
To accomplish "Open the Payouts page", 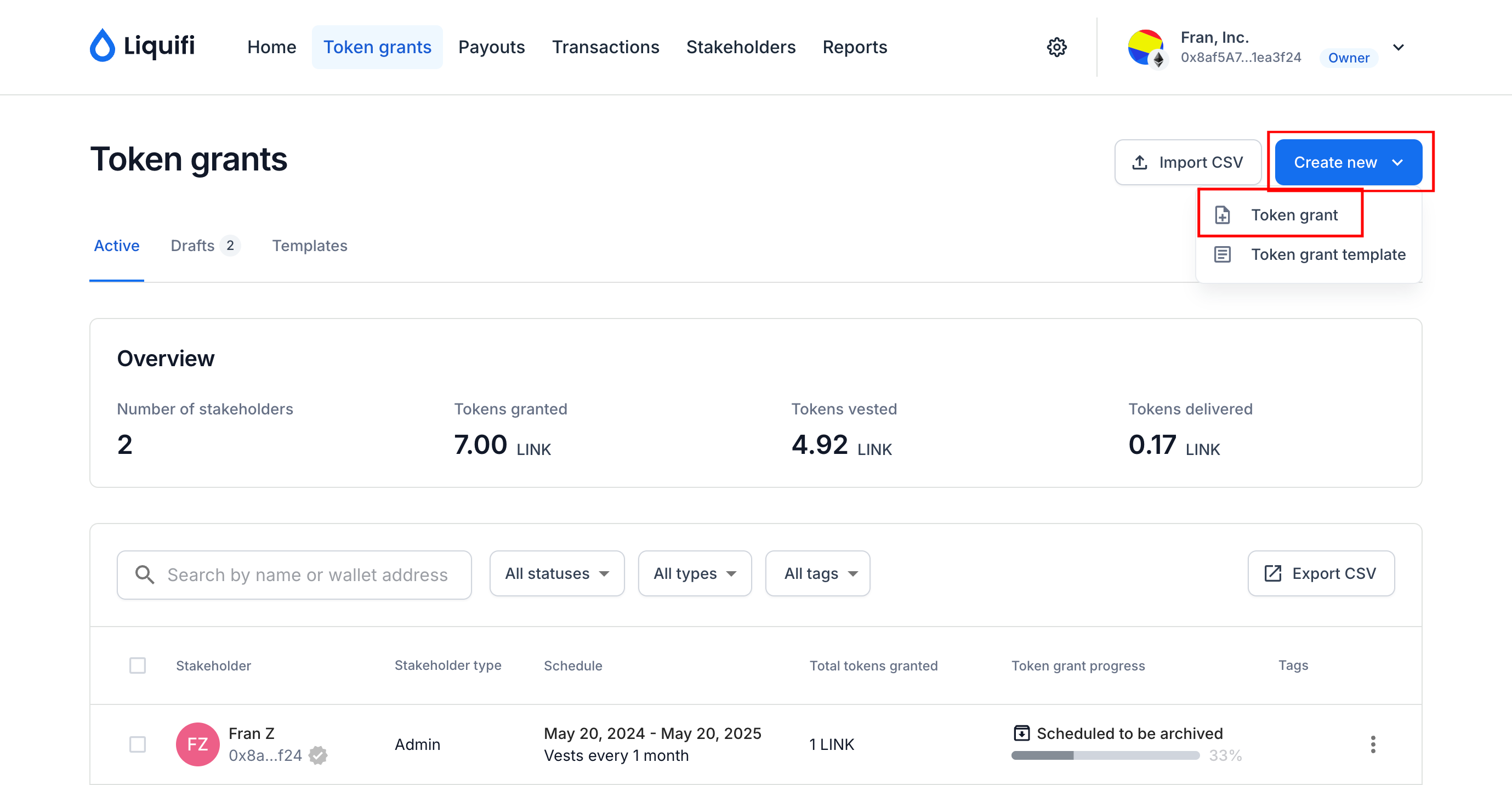I will tap(491, 47).
